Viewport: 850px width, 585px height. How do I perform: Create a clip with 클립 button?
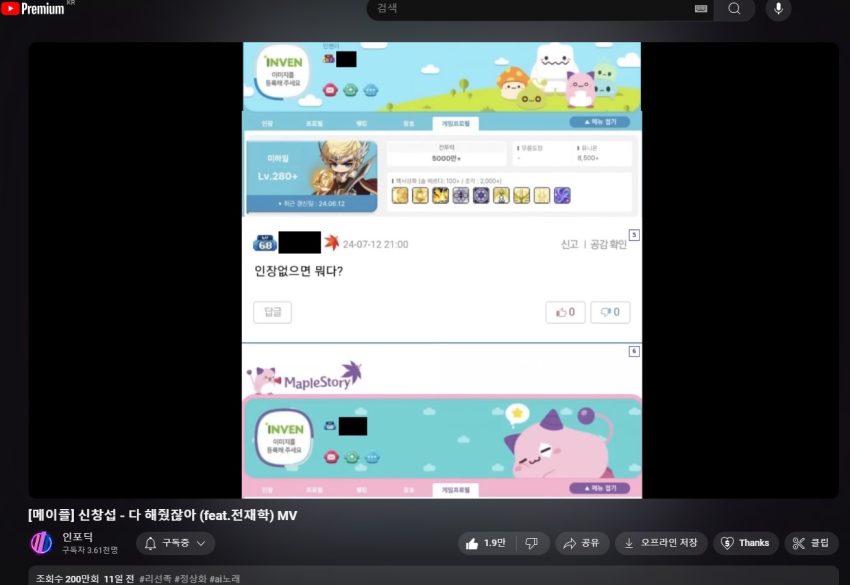point(812,543)
